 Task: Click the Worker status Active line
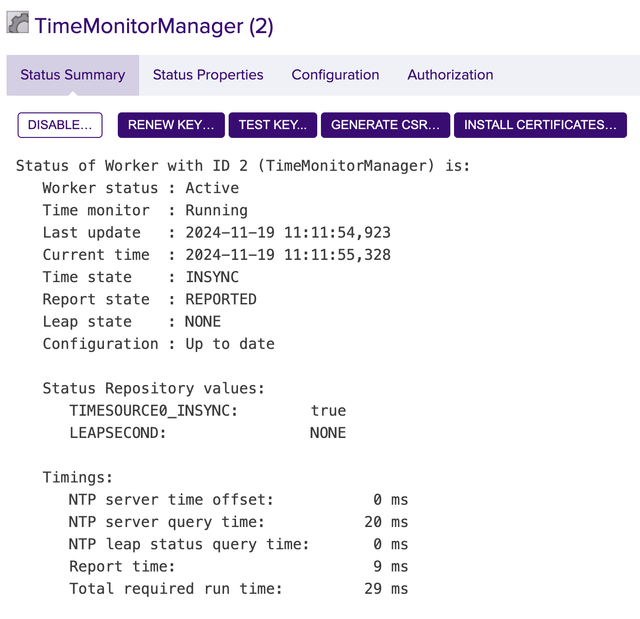tap(140, 188)
